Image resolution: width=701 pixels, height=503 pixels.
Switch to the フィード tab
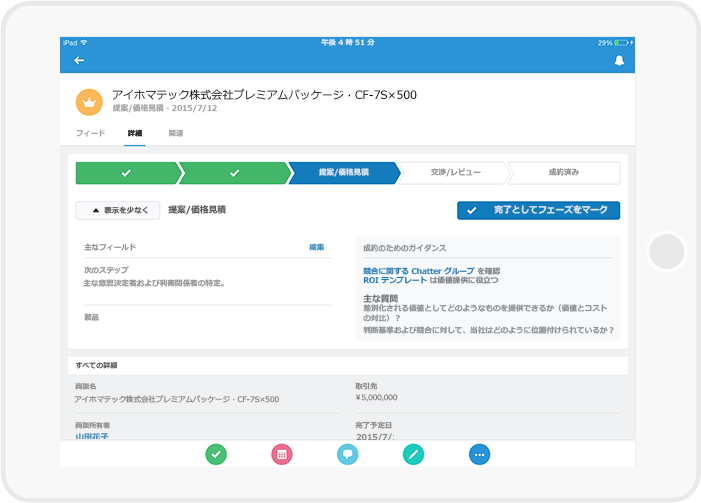click(90, 133)
